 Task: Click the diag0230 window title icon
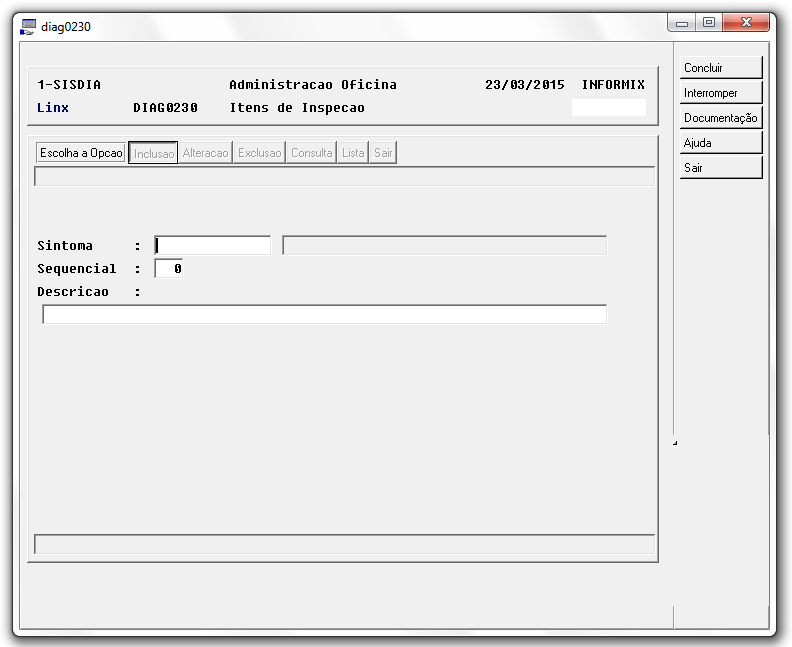tap(28, 27)
